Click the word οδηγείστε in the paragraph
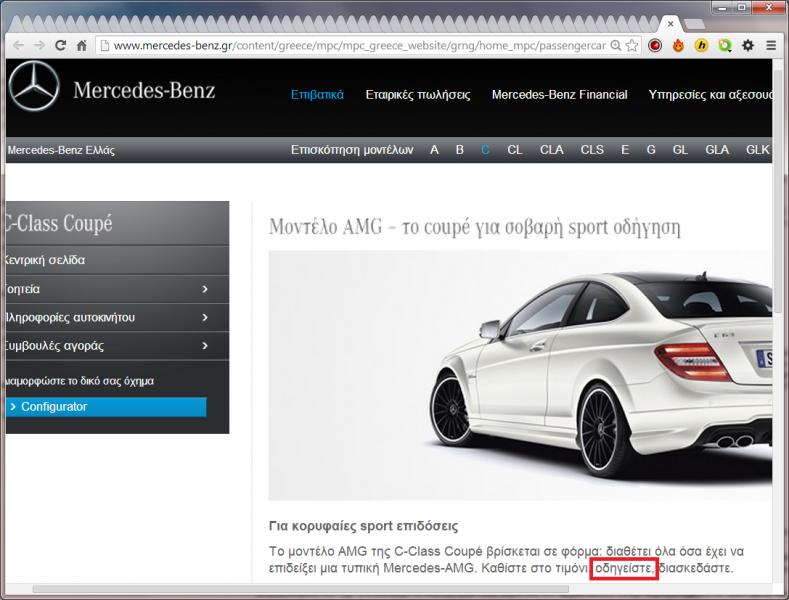This screenshot has width=789, height=600. click(x=623, y=568)
